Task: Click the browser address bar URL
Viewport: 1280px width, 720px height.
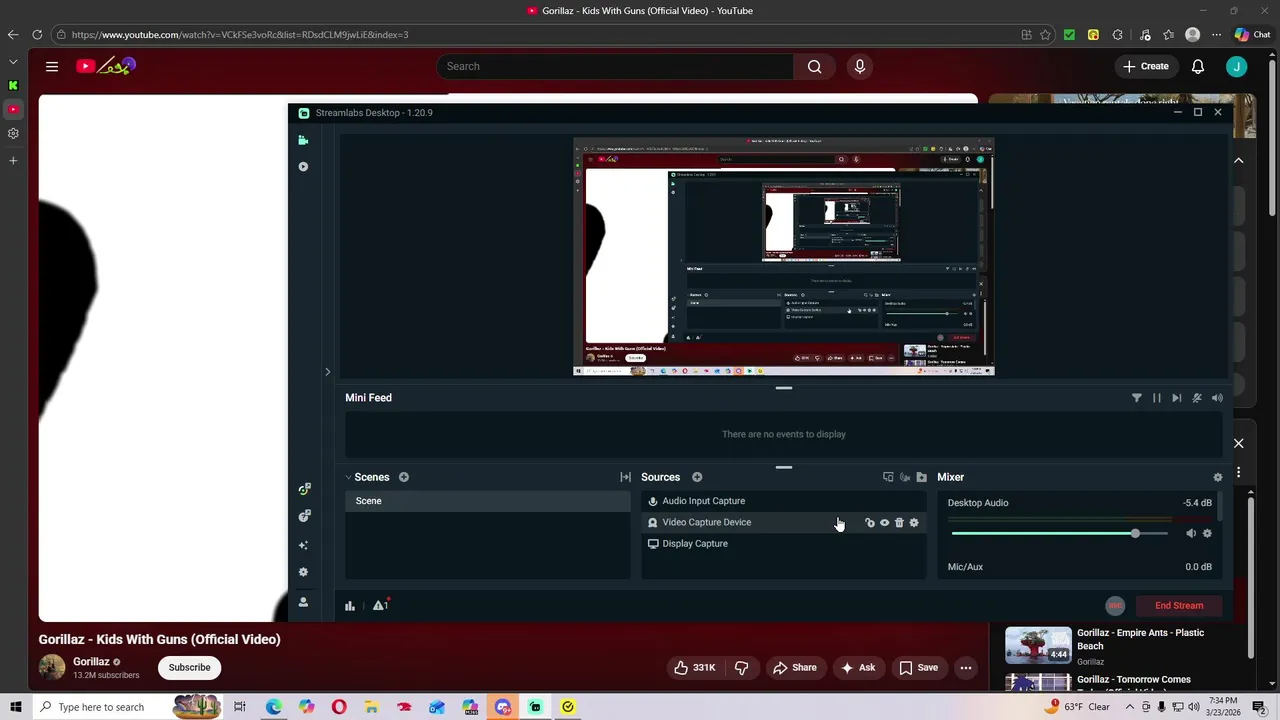Action: pos(240,35)
